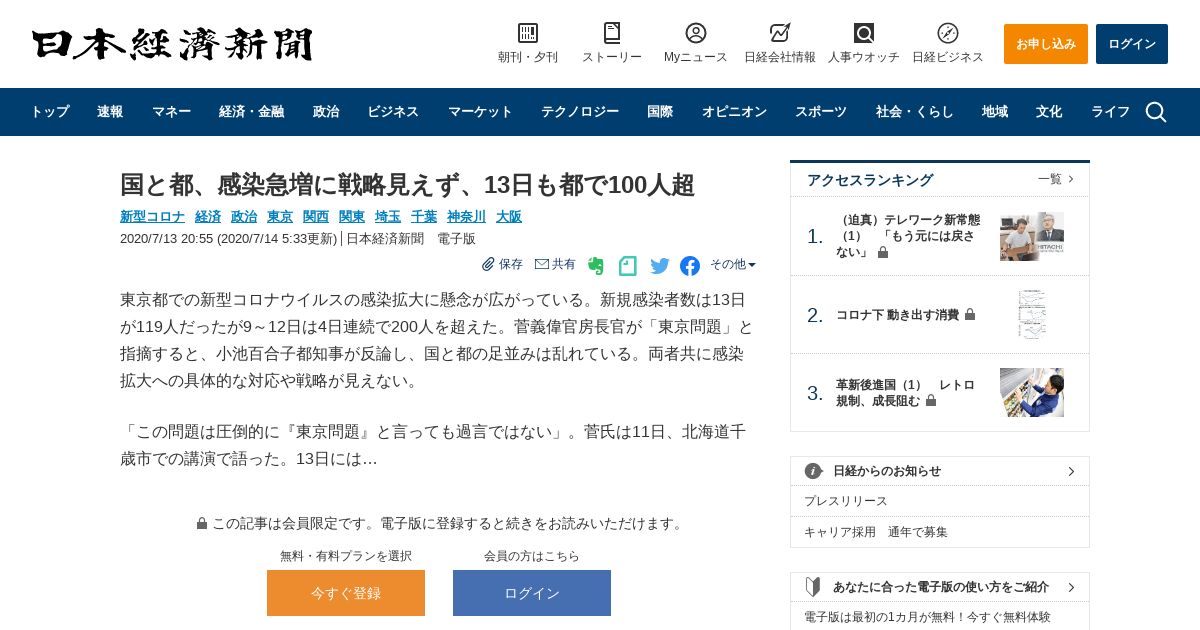Open the 日経ビジネス compass icon

pyautogui.click(x=948, y=33)
